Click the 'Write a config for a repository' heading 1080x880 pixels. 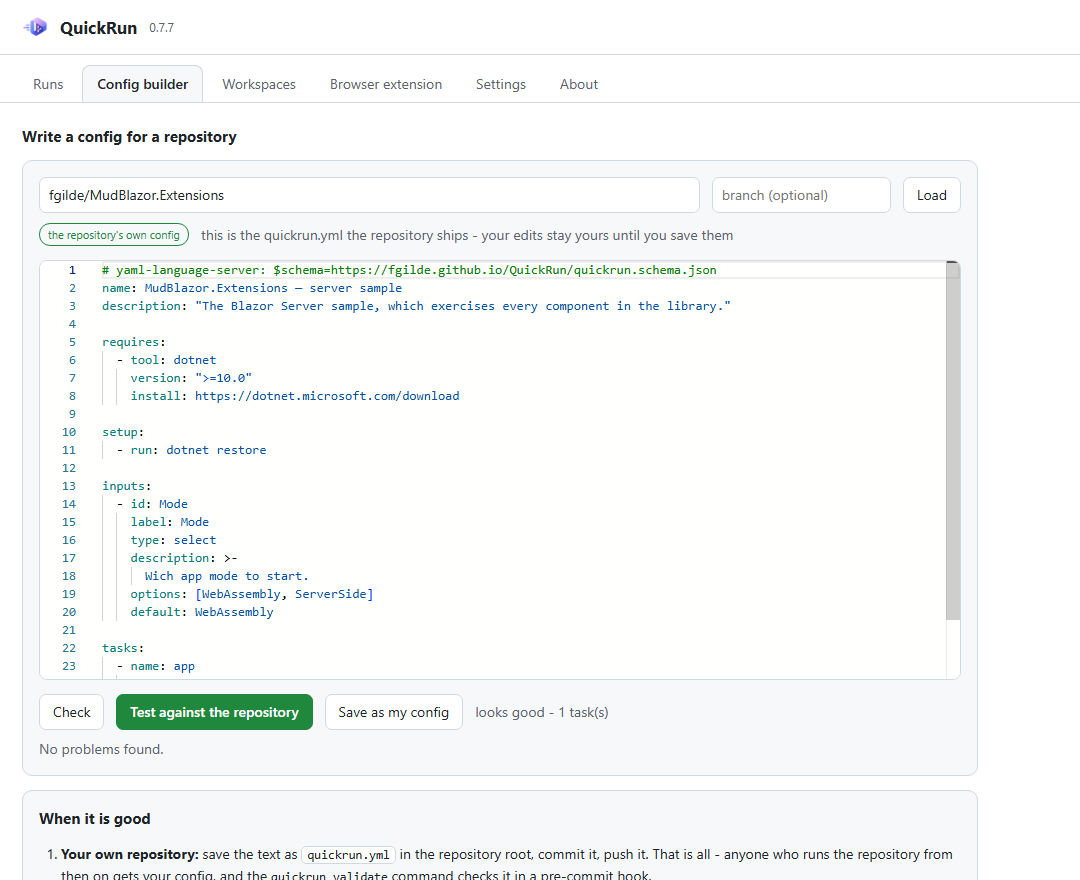(129, 136)
